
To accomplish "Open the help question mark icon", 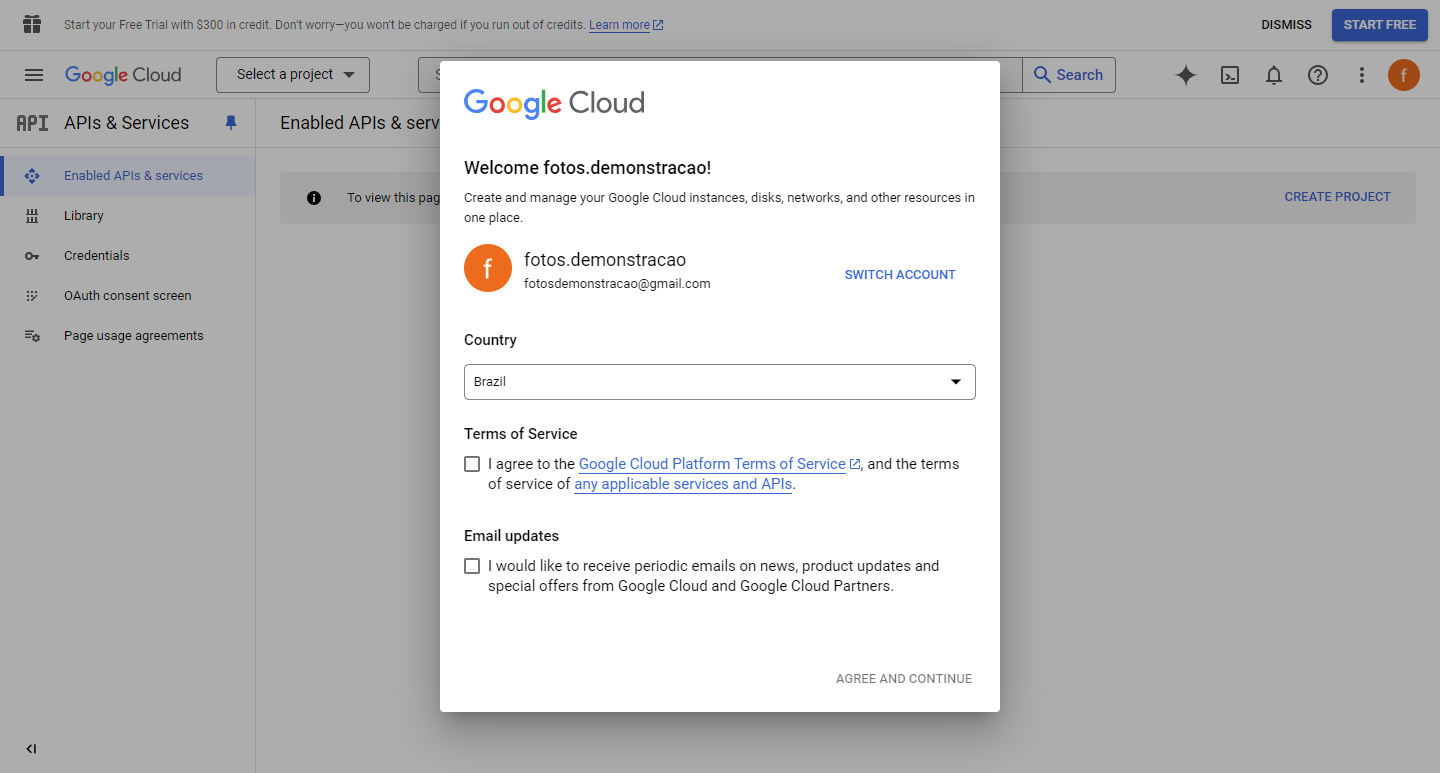I will coord(1318,75).
